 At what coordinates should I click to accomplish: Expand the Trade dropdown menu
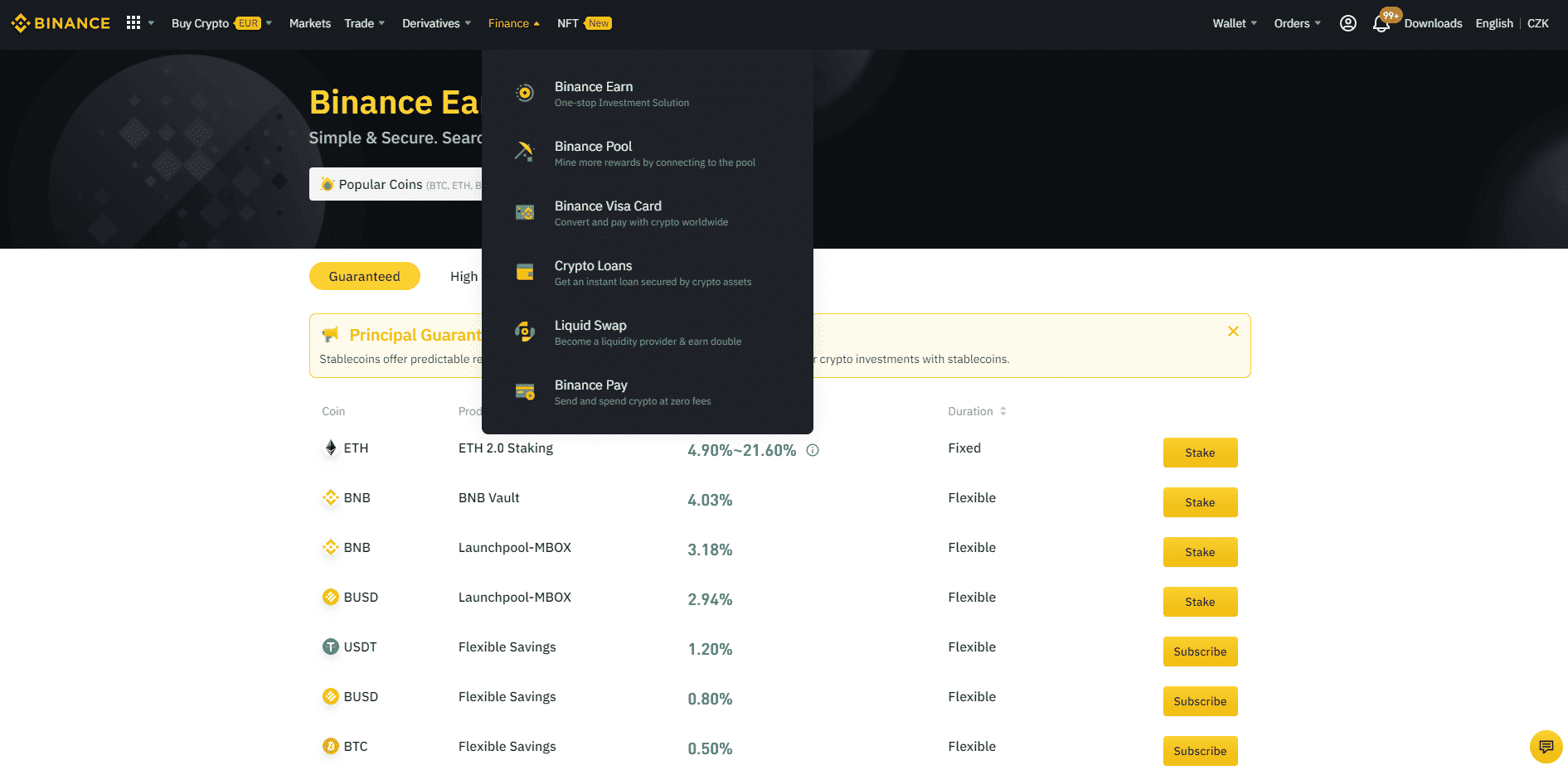pos(364,23)
